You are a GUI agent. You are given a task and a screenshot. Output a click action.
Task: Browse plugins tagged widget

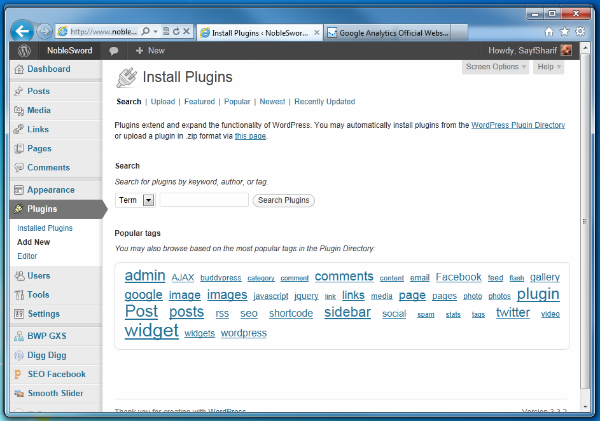(152, 331)
